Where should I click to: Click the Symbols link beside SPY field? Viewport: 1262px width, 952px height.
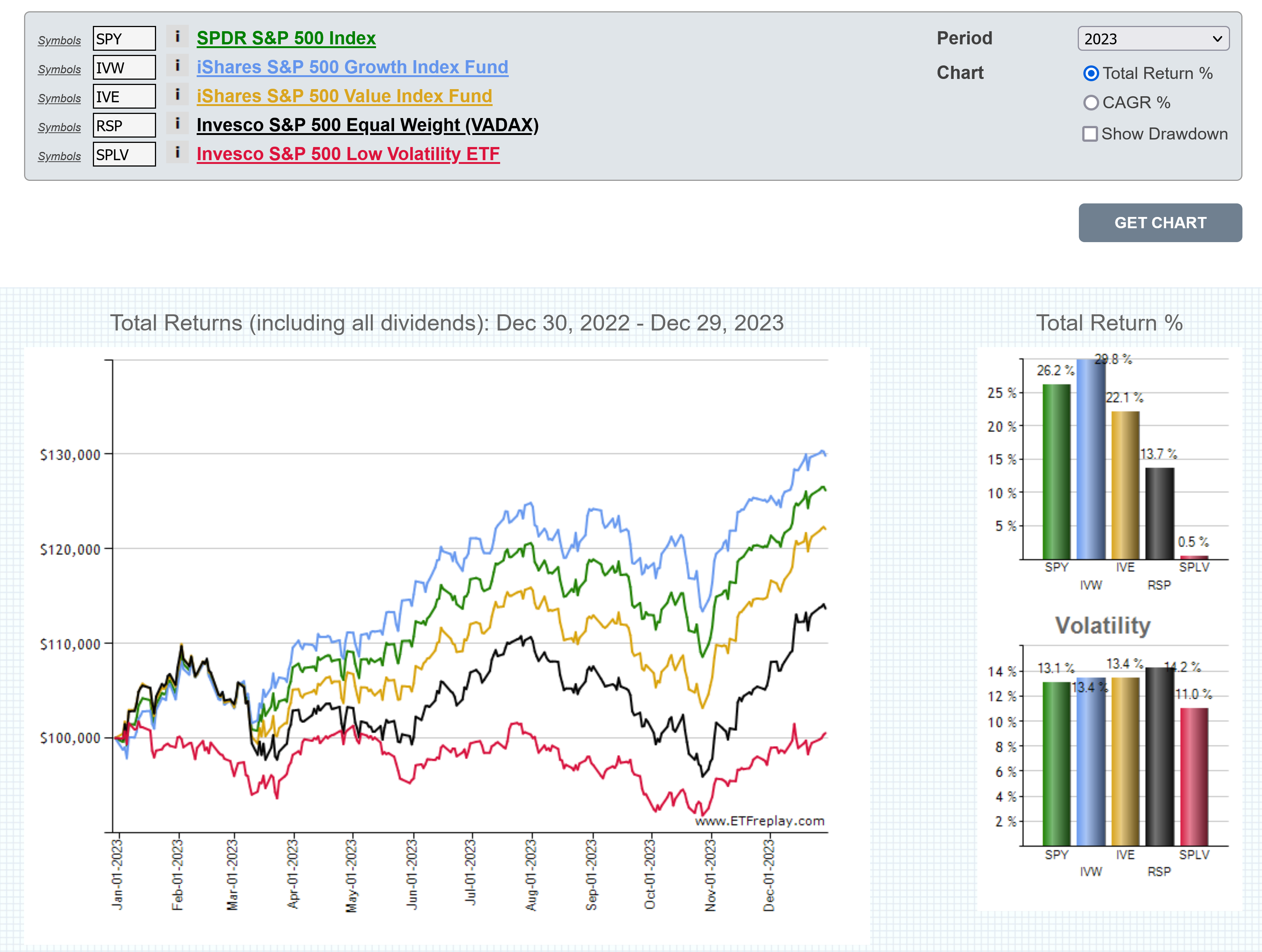pyautogui.click(x=59, y=41)
